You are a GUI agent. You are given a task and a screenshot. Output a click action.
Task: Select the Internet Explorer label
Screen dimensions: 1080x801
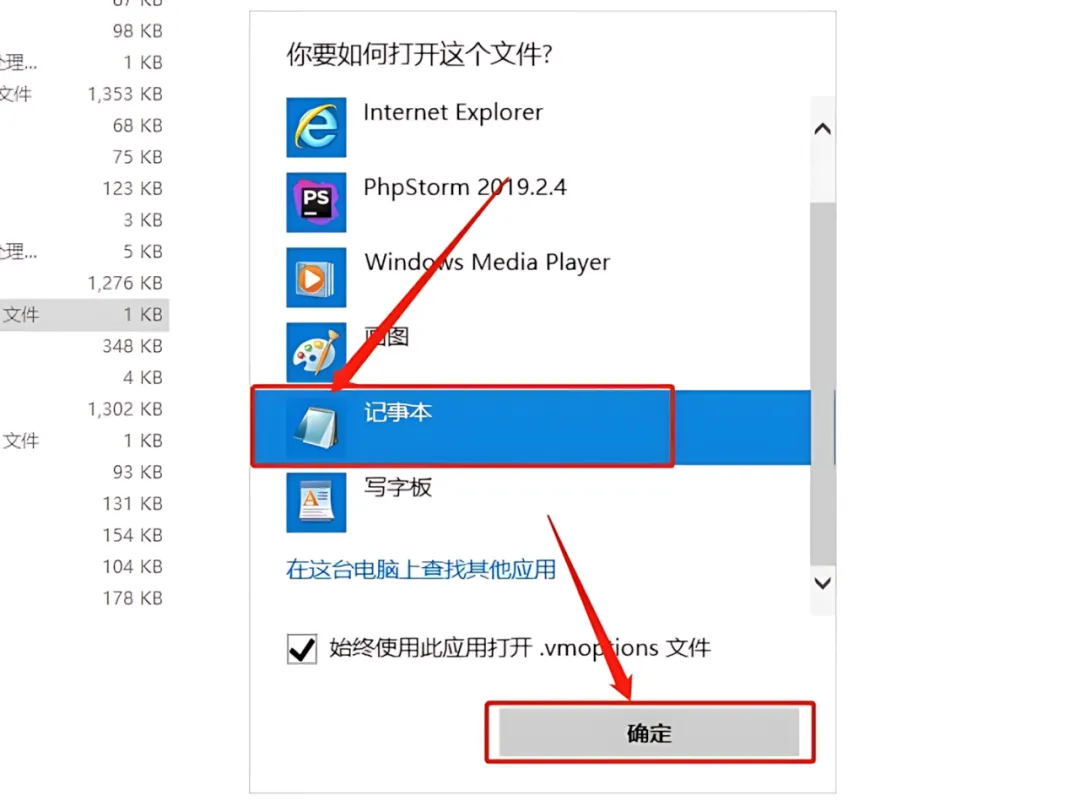coord(453,112)
